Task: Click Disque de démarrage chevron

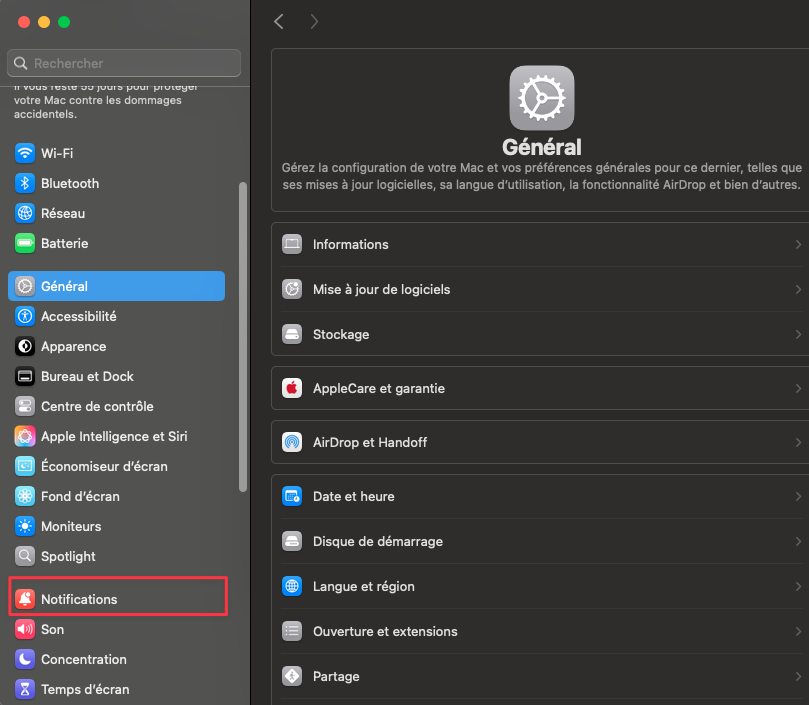Action: coord(798,541)
